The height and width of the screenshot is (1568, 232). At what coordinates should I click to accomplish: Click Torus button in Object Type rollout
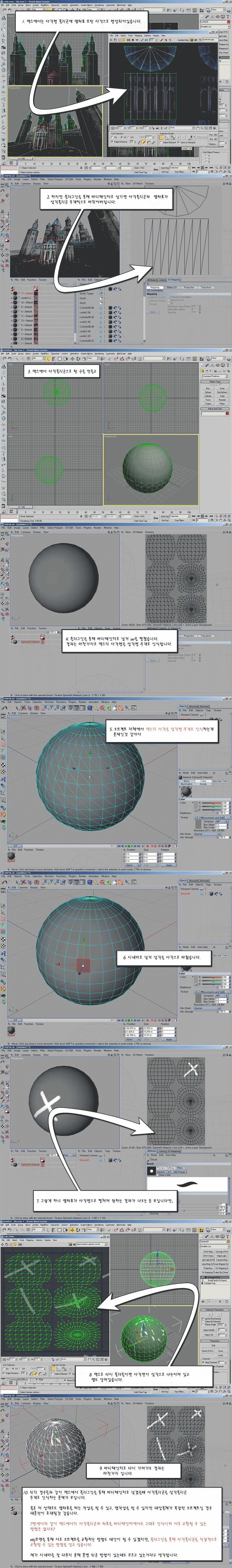click(208, 400)
